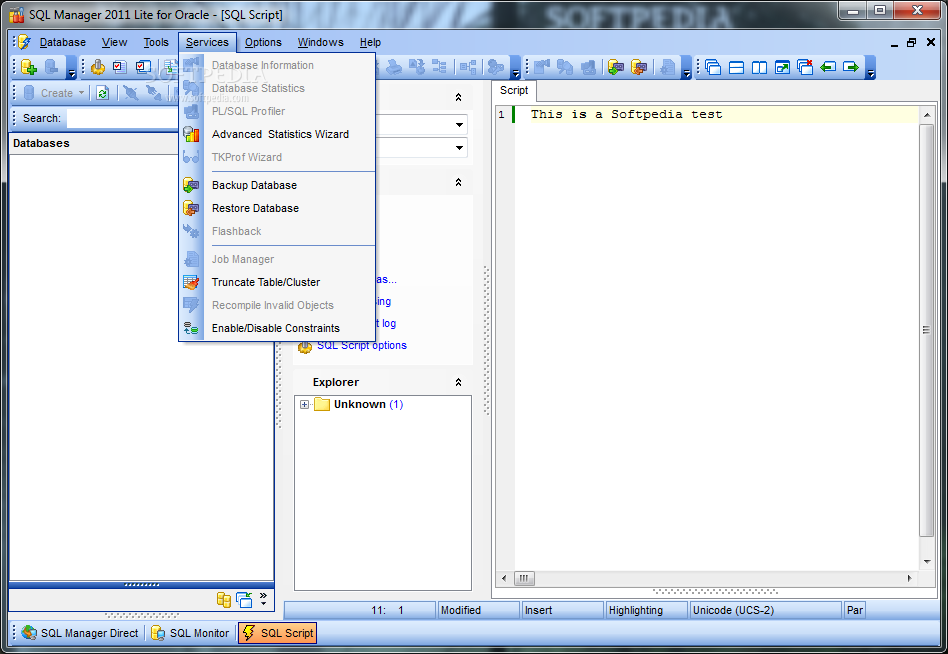Open the SQL Script options link

(362, 346)
